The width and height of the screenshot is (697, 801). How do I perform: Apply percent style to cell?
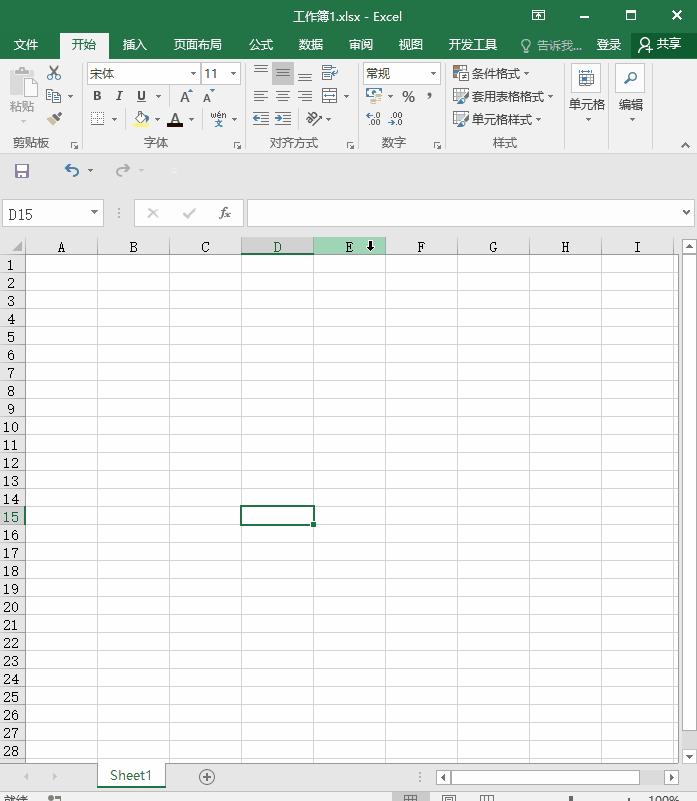408,97
